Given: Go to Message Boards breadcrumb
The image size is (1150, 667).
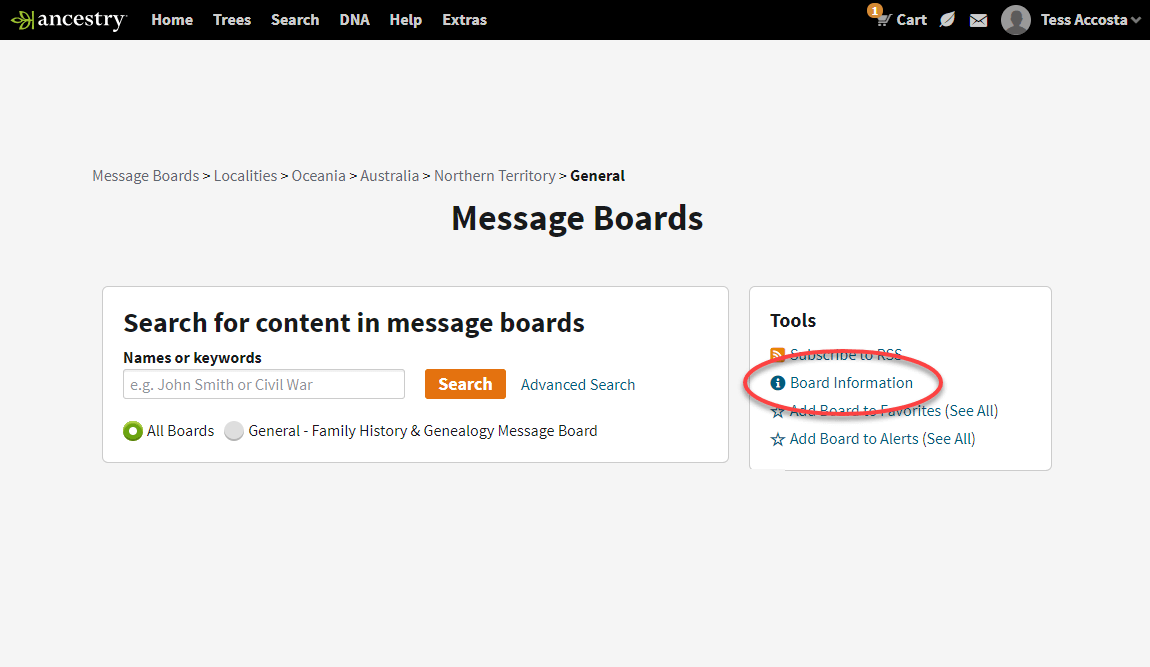Looking at the screenshot, I should coord(146,176).
